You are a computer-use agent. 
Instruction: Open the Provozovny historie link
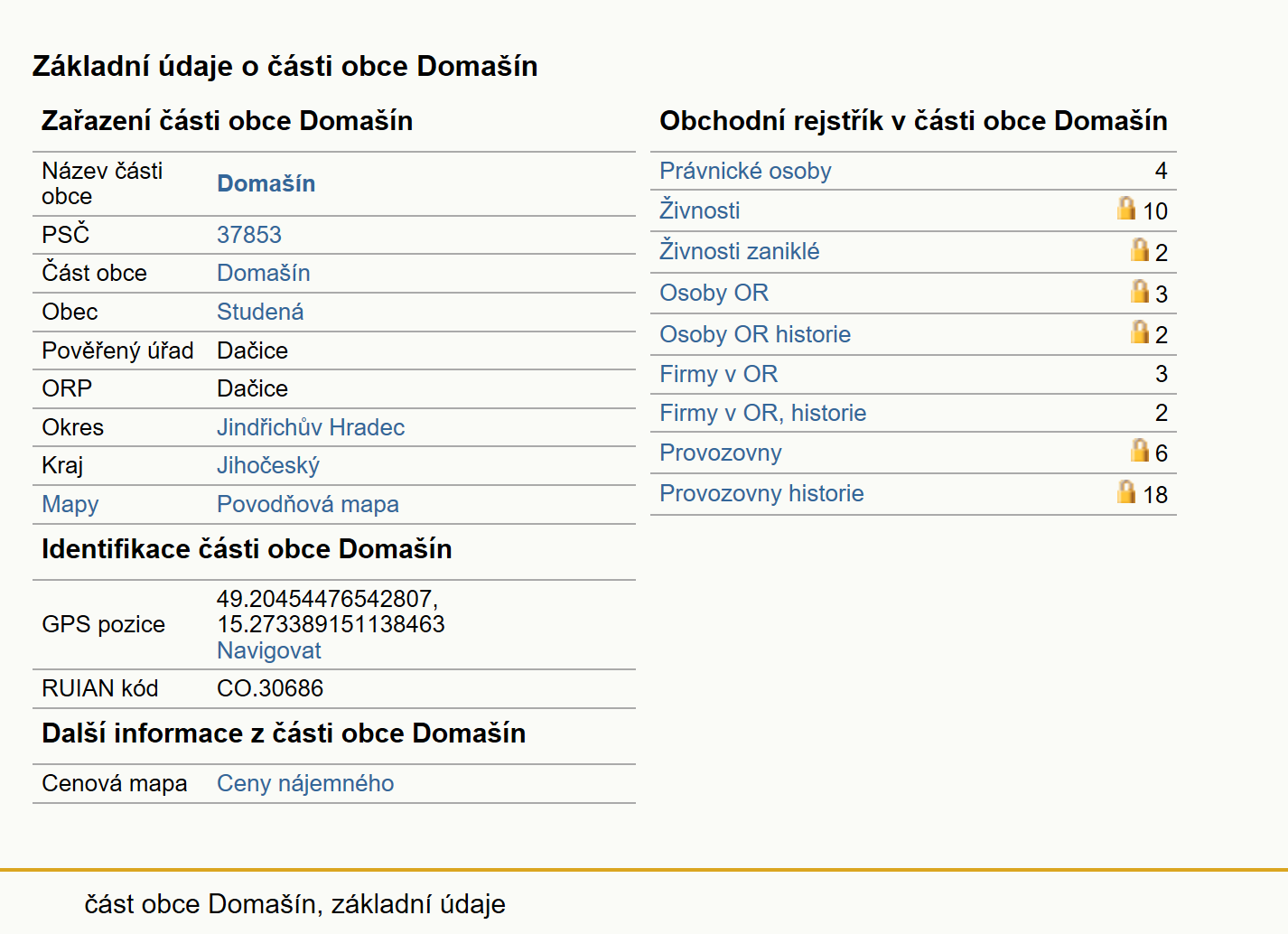pos(761,493)
